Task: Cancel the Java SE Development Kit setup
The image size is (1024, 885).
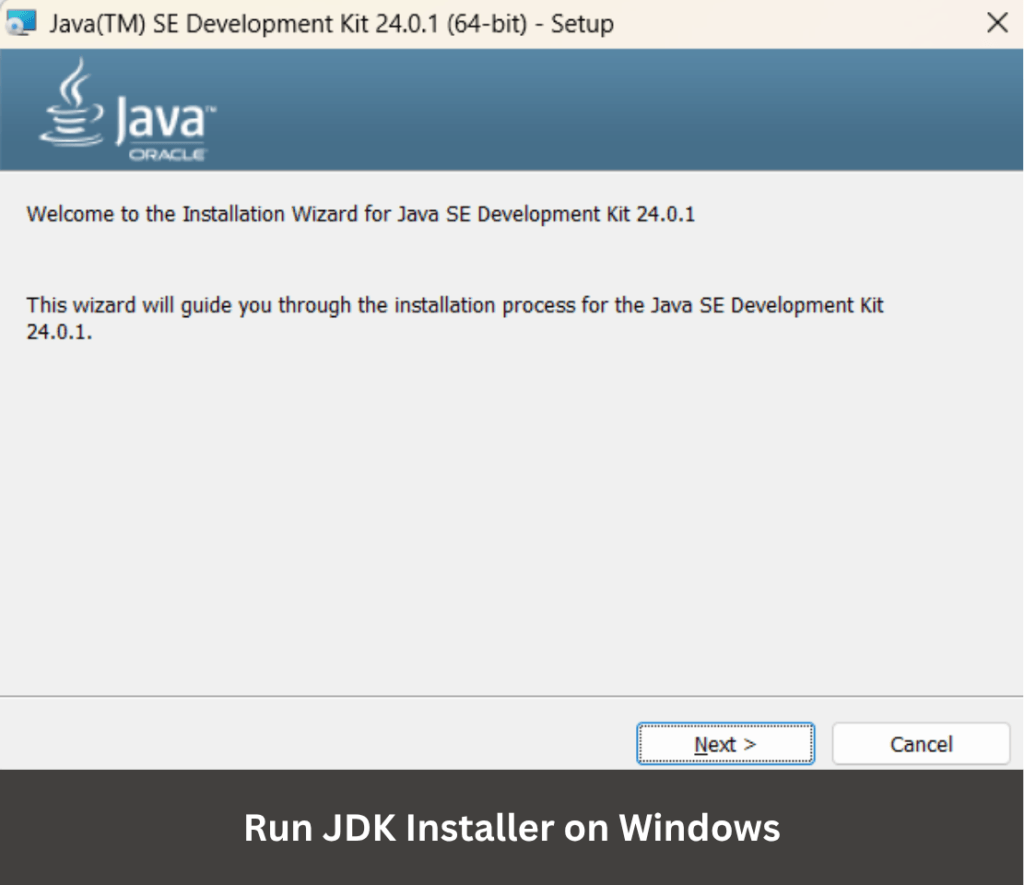Action: click(x=920, y=744)
